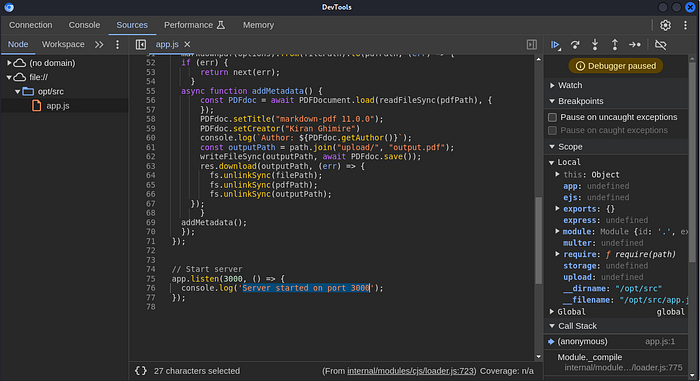Click the 'storage: undefined' scope entry
This screenshot has width=700, height=381.
tap(605, 266)
